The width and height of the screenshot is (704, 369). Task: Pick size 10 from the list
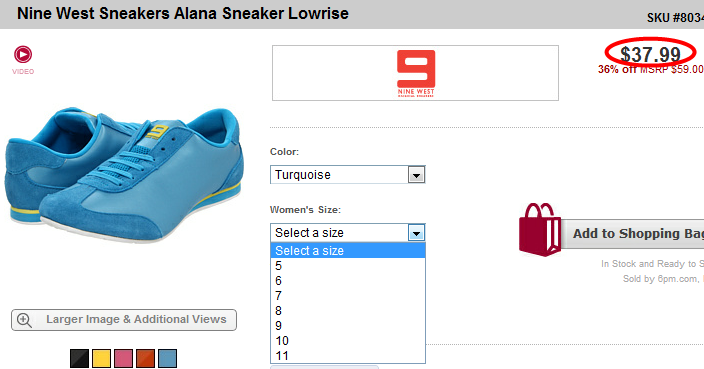[348, 341]
